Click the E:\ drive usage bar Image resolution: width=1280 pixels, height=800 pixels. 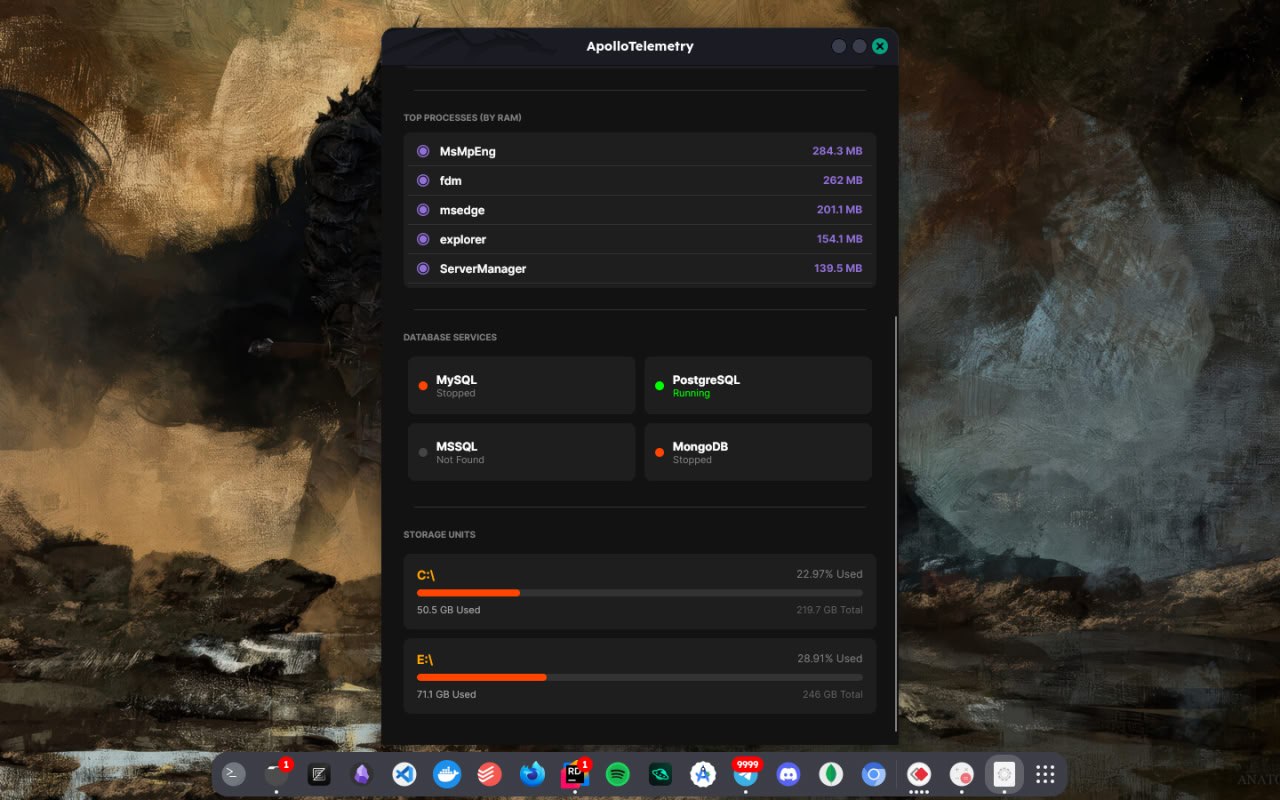click(640, 677)
